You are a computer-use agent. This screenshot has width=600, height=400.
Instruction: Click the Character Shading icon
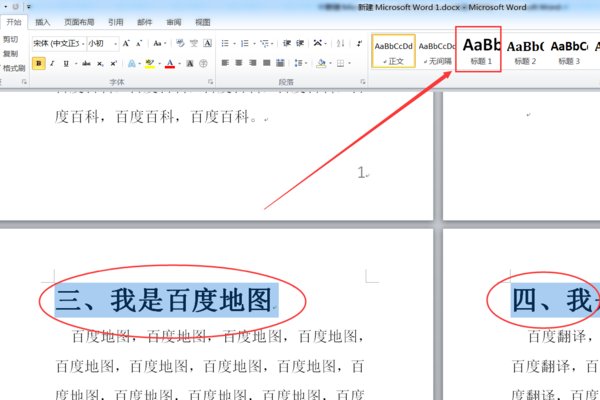click(190, 64)
